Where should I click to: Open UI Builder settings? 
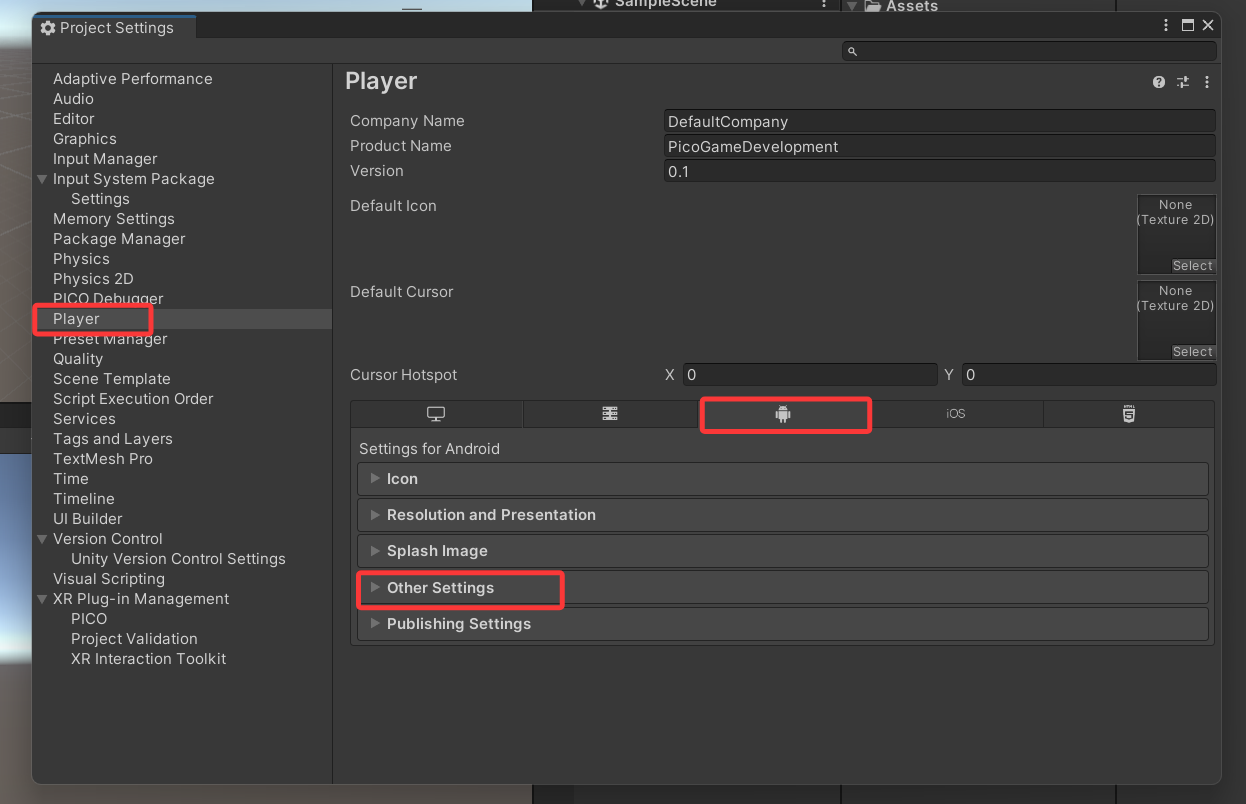[87, 519]
